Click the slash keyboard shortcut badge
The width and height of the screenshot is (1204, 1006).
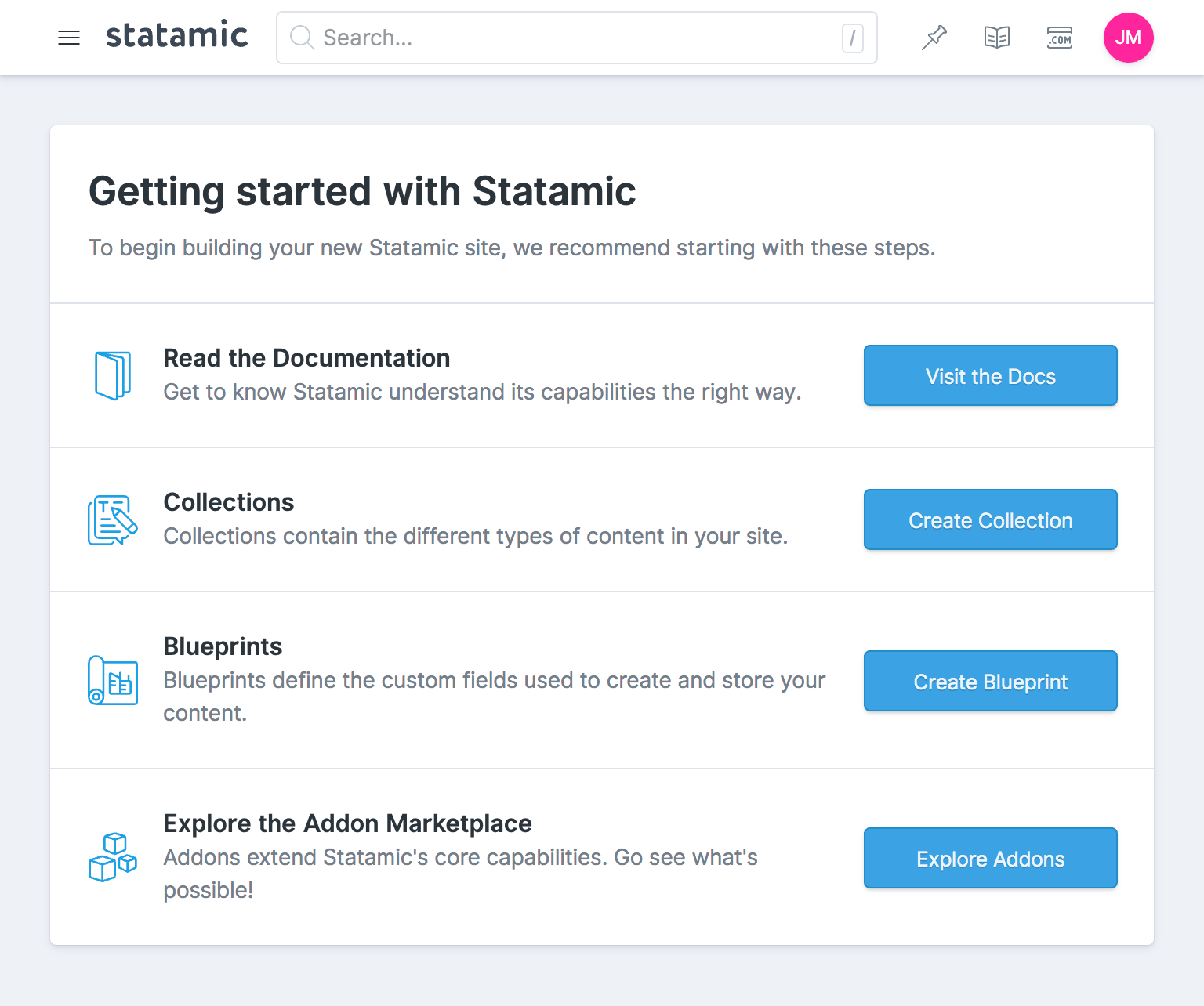[x=853, y=38]
